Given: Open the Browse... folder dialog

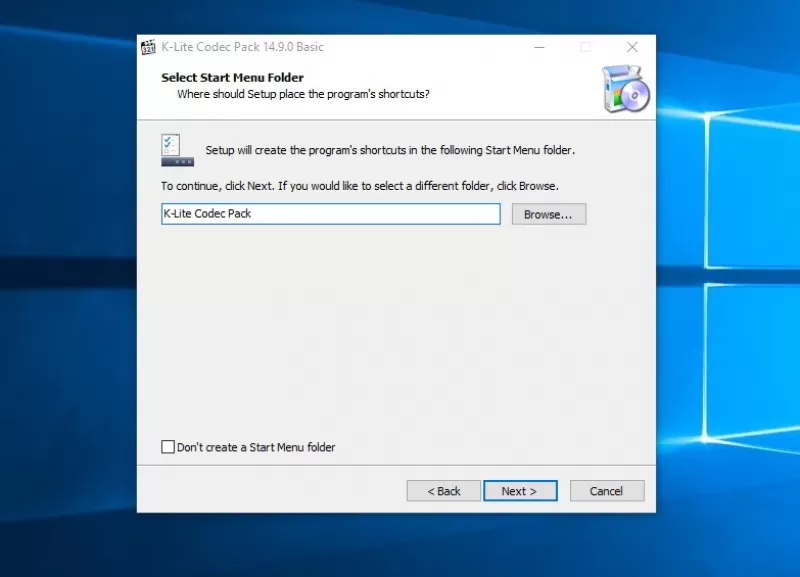Looking at the screenshot, I should pos(548,214).
